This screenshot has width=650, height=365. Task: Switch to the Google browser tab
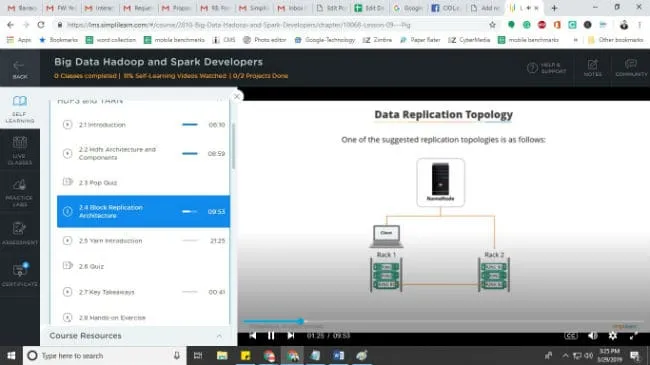(x=408, y=8)
